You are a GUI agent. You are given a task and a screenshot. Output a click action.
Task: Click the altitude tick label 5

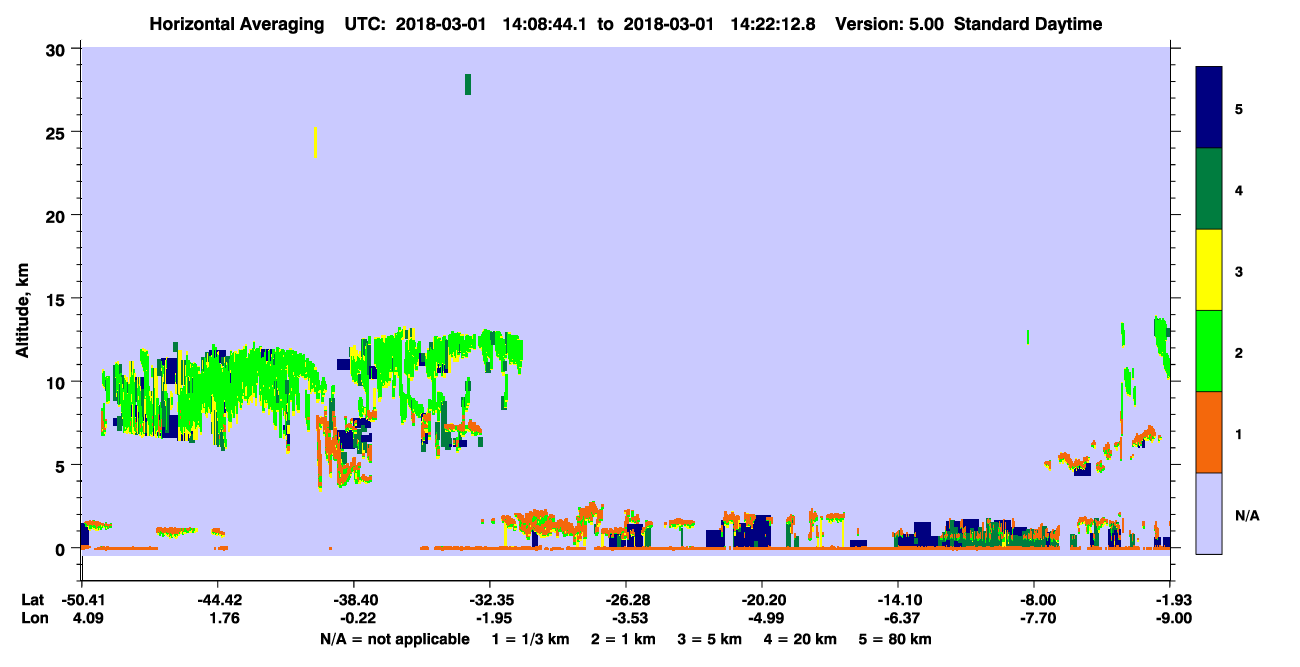click(63, 465)
